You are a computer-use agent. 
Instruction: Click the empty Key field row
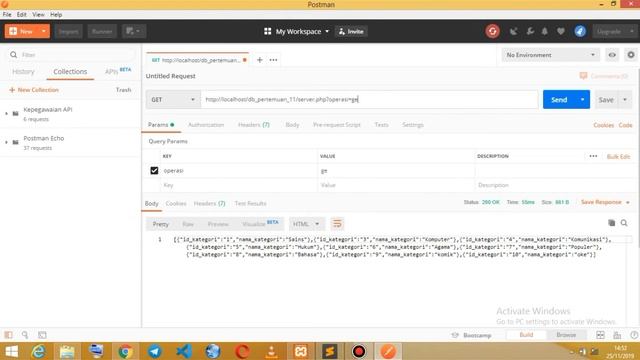pyautogui.click(x=238, y=185)
